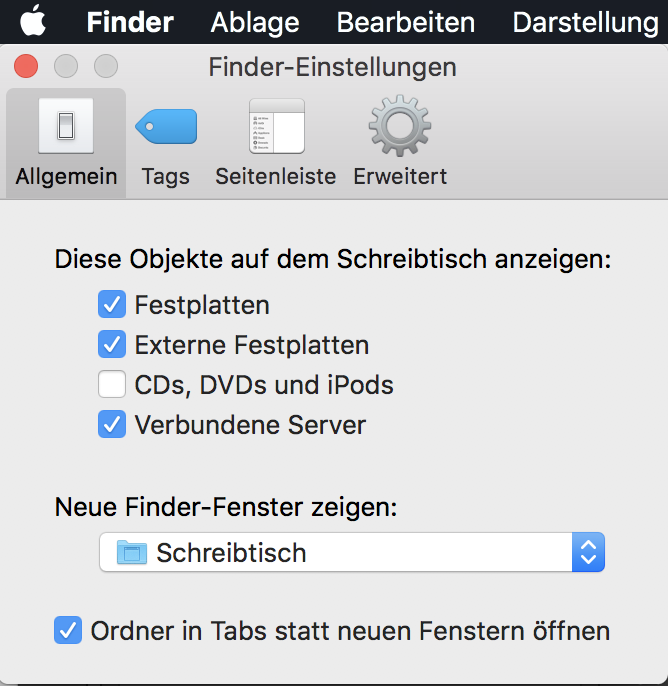The width and height of the screenshot is (668, 686).
Task: Click the folder icon beside Schreibtisch
Action: pyautogui.click(x=132, y=552)
